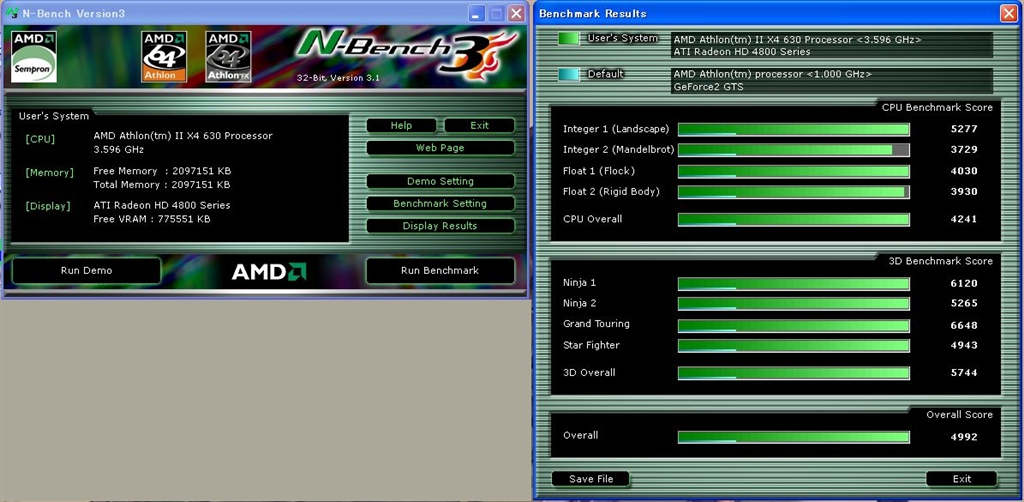Start the Run Demo button
The width and height of the screenshot is (1024, 502).
pyautogui.click(x=86, y=270)
